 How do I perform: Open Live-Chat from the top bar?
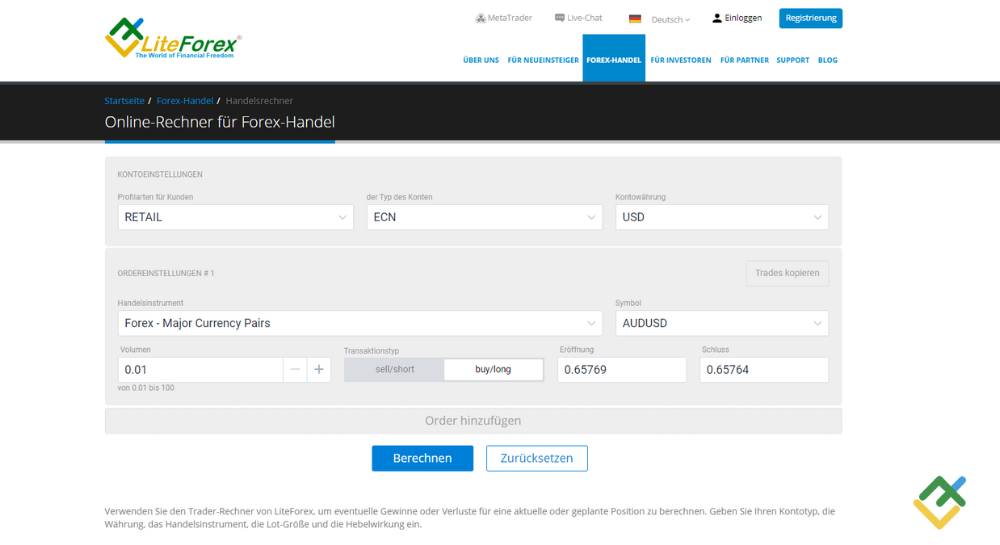pyautogui.click(x=560, y=18)
